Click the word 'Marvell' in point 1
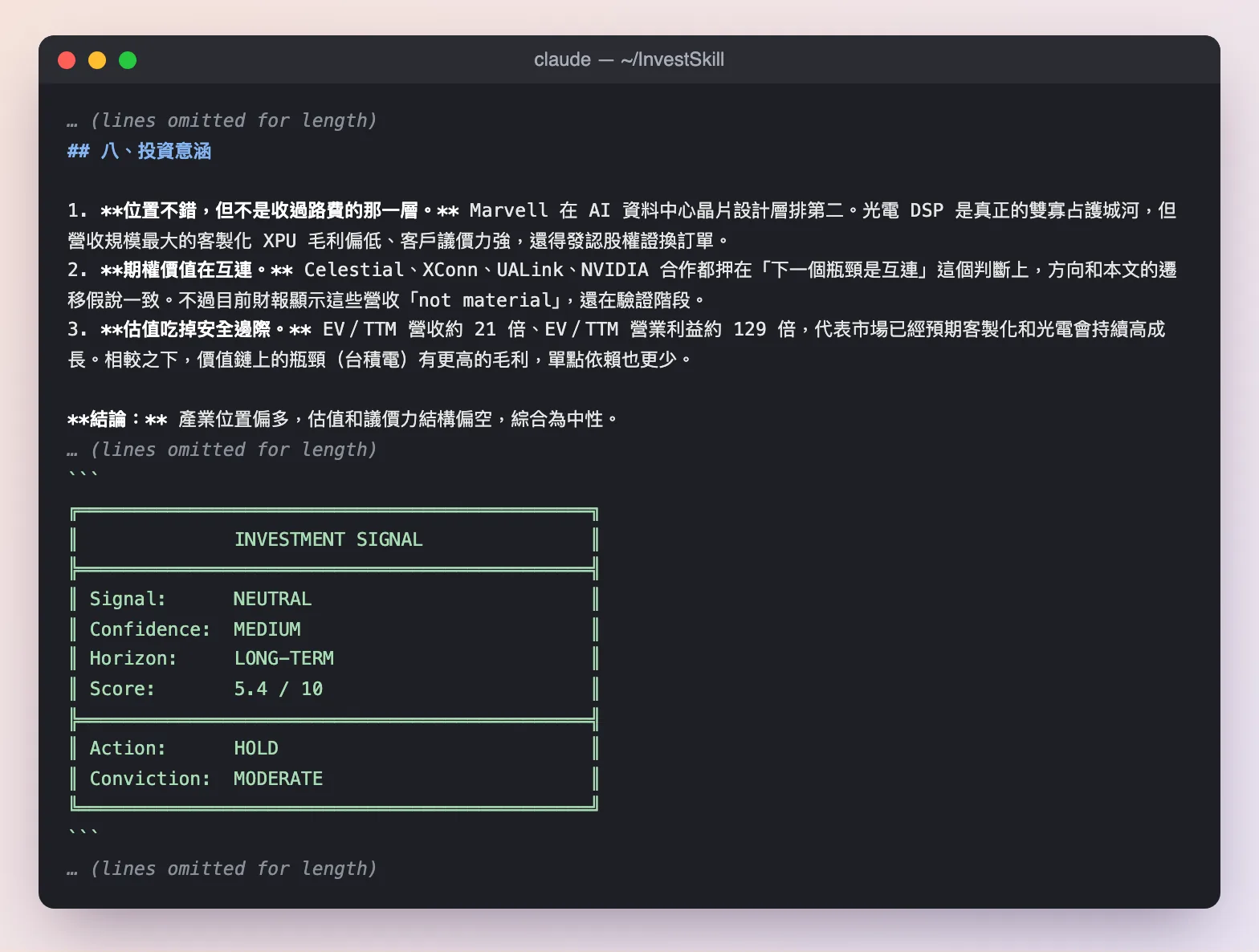Screen dimensions: 1259x952 click(x=508, y=210)
